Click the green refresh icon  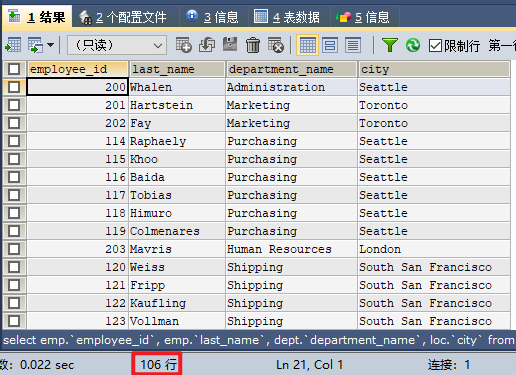(413, 45)
